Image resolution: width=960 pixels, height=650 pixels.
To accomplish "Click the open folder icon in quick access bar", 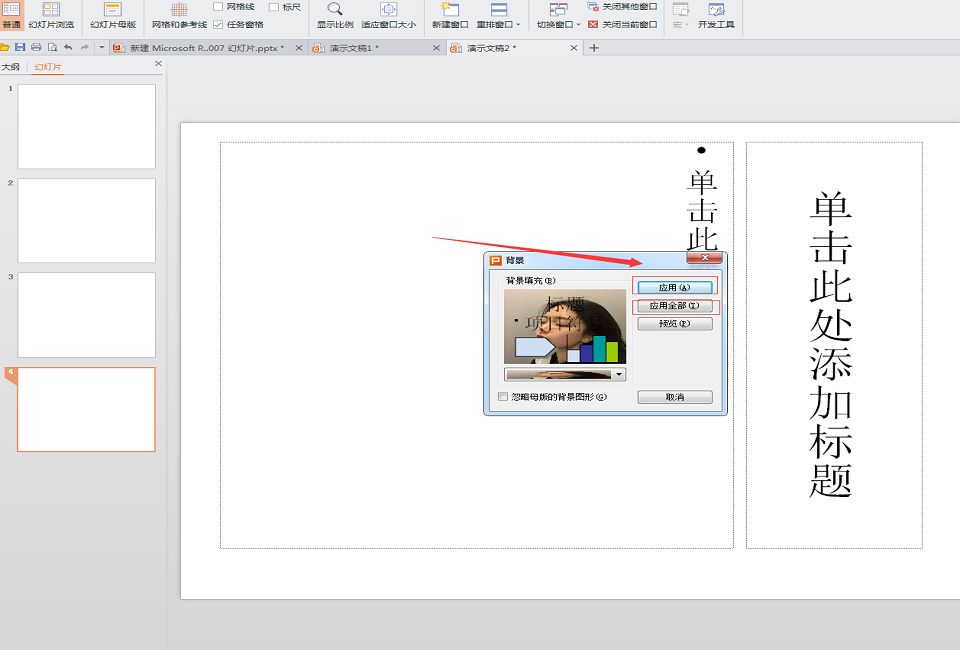I will [x=4, y=48].
